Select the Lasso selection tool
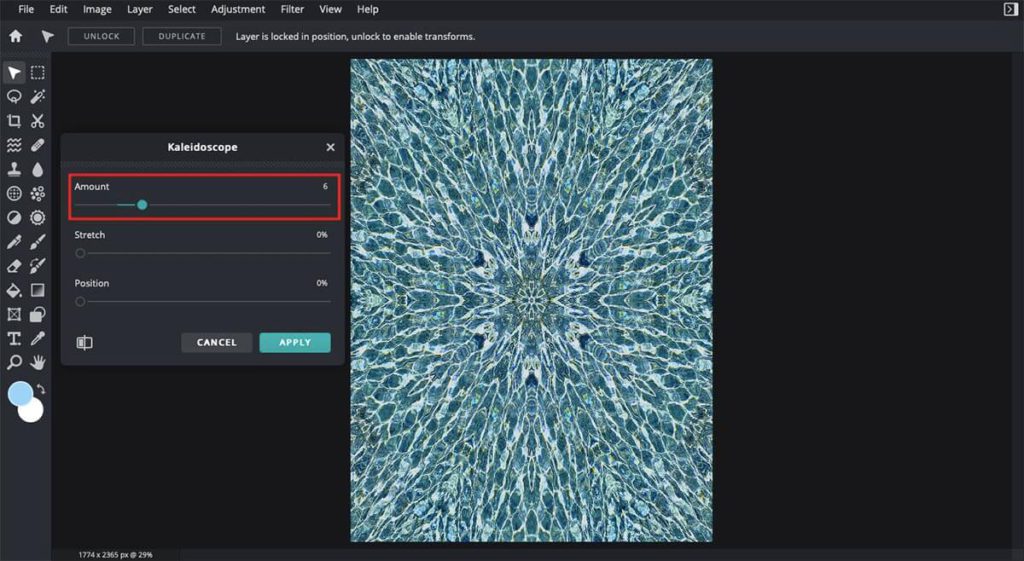 tap(14, 97)
